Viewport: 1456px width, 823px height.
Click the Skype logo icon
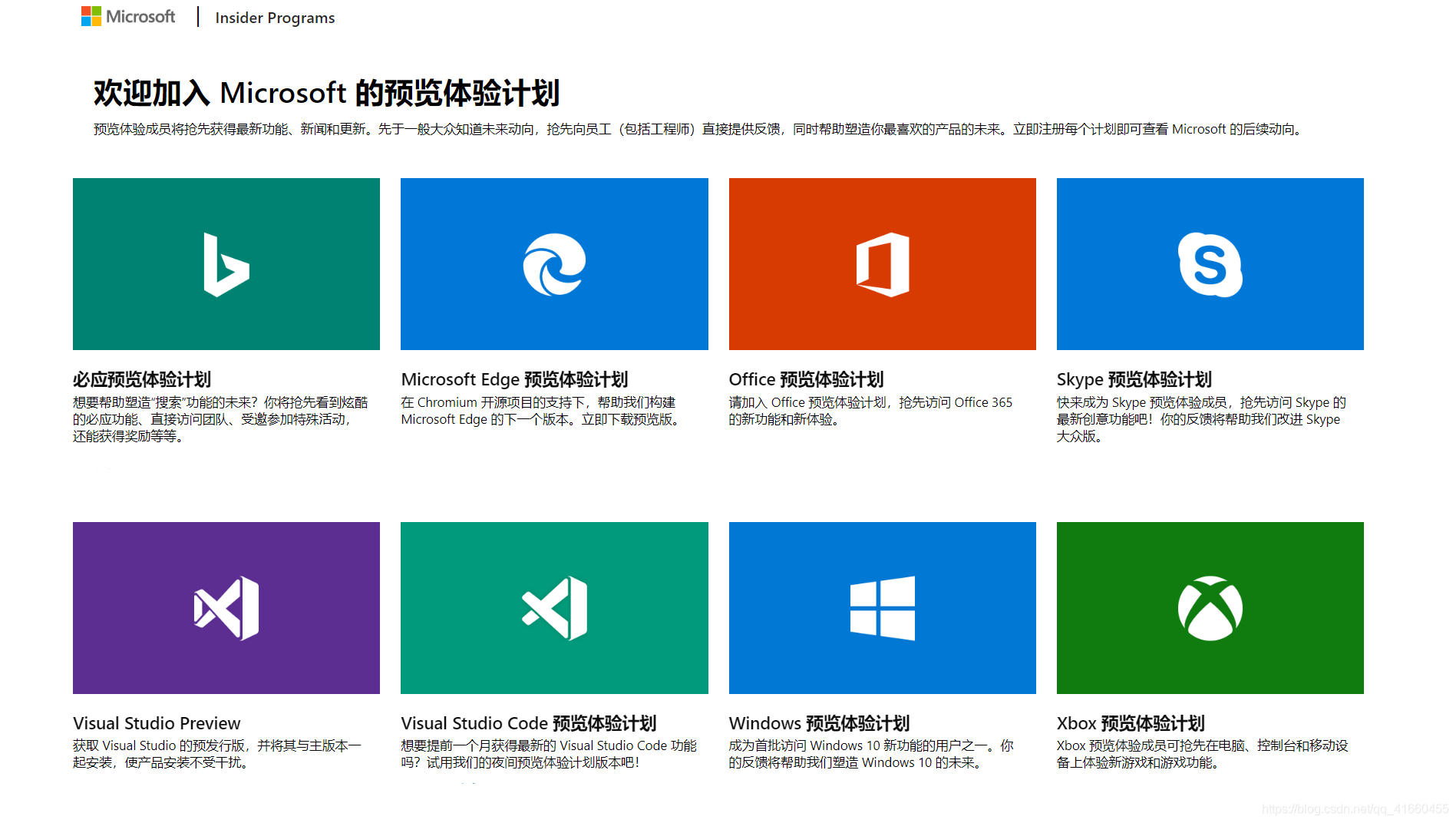pos(1210,264)
